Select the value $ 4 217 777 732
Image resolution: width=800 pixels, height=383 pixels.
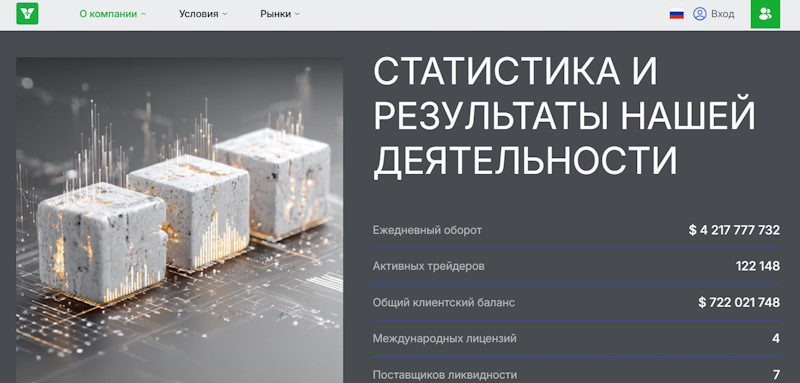point(734,230)
